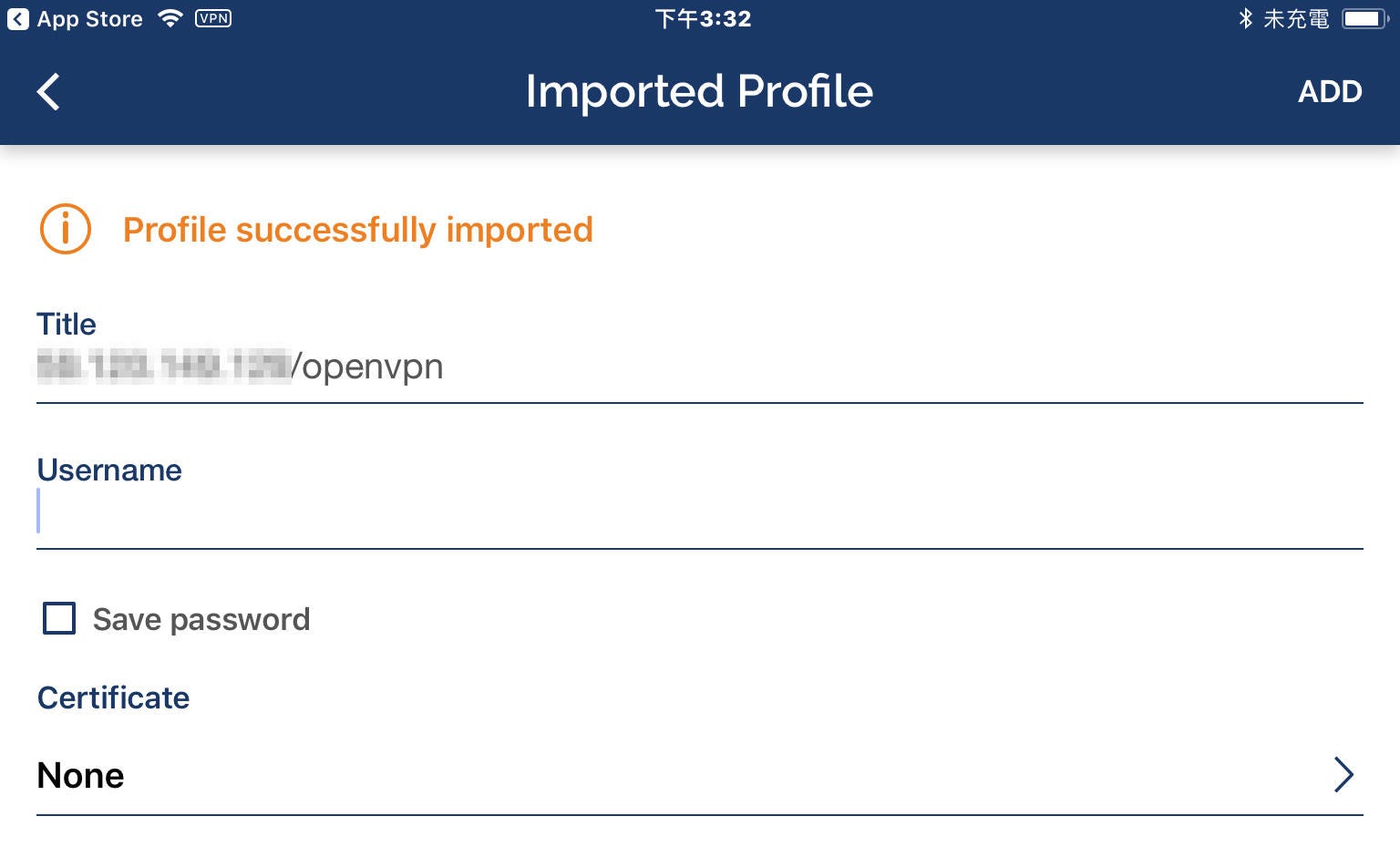Tap ADD to add the profile
Viewport: 1400px width, 868px height.
tap(1330, 92)
